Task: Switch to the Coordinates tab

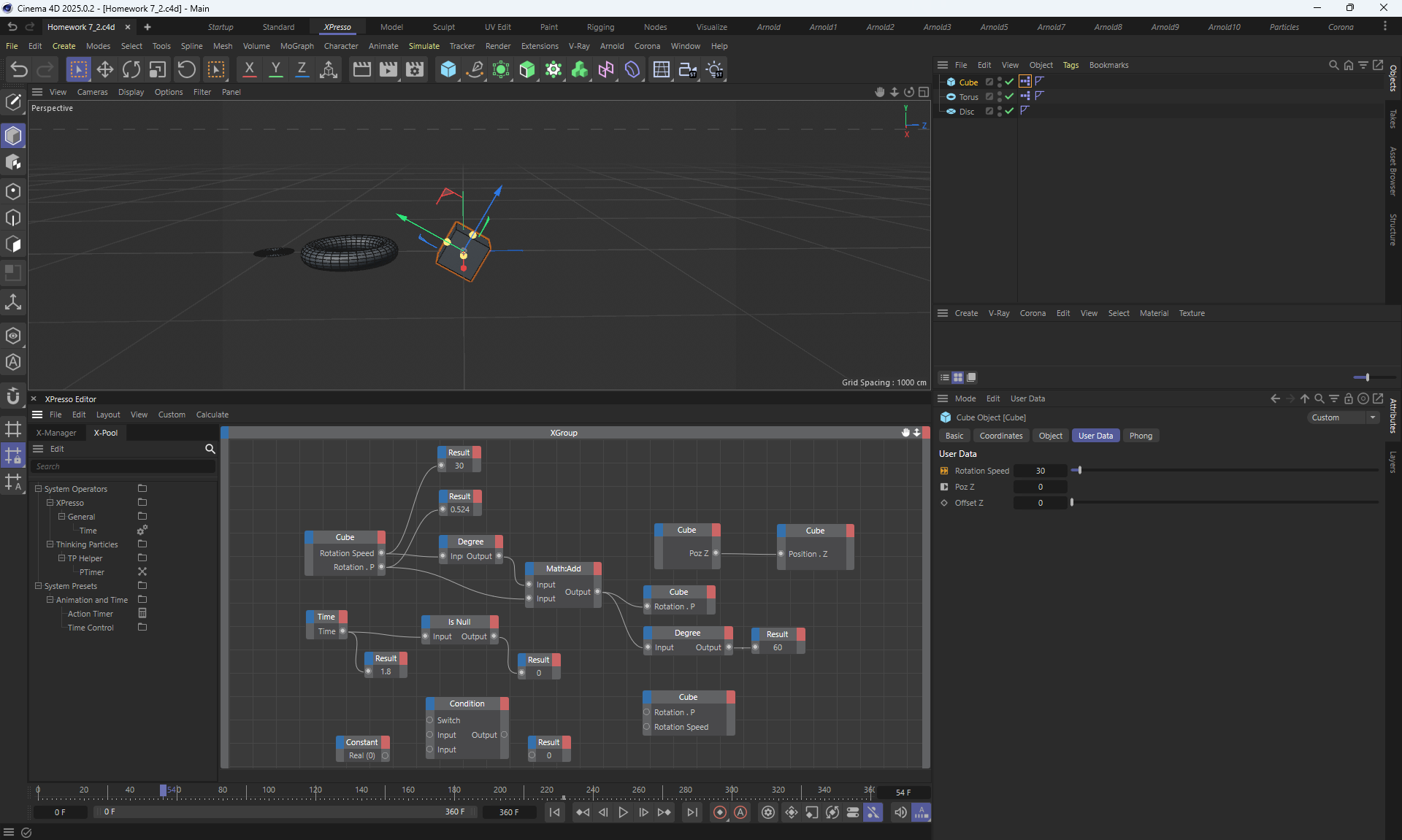Action: [1000, 436]
